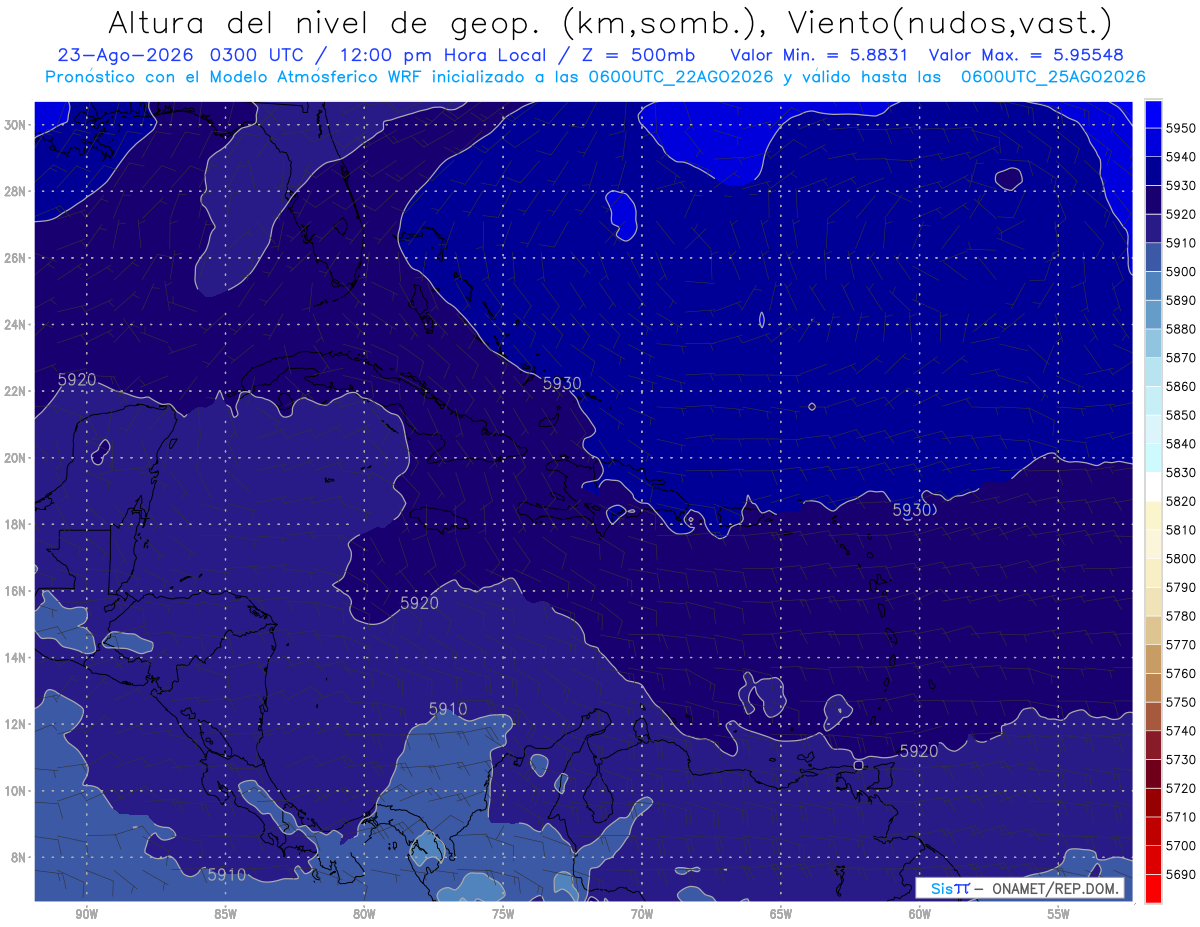Click the 28N latitude axis label
Image resolution: width=1200 pixels, height=927 pixels.
coord(15,191)
